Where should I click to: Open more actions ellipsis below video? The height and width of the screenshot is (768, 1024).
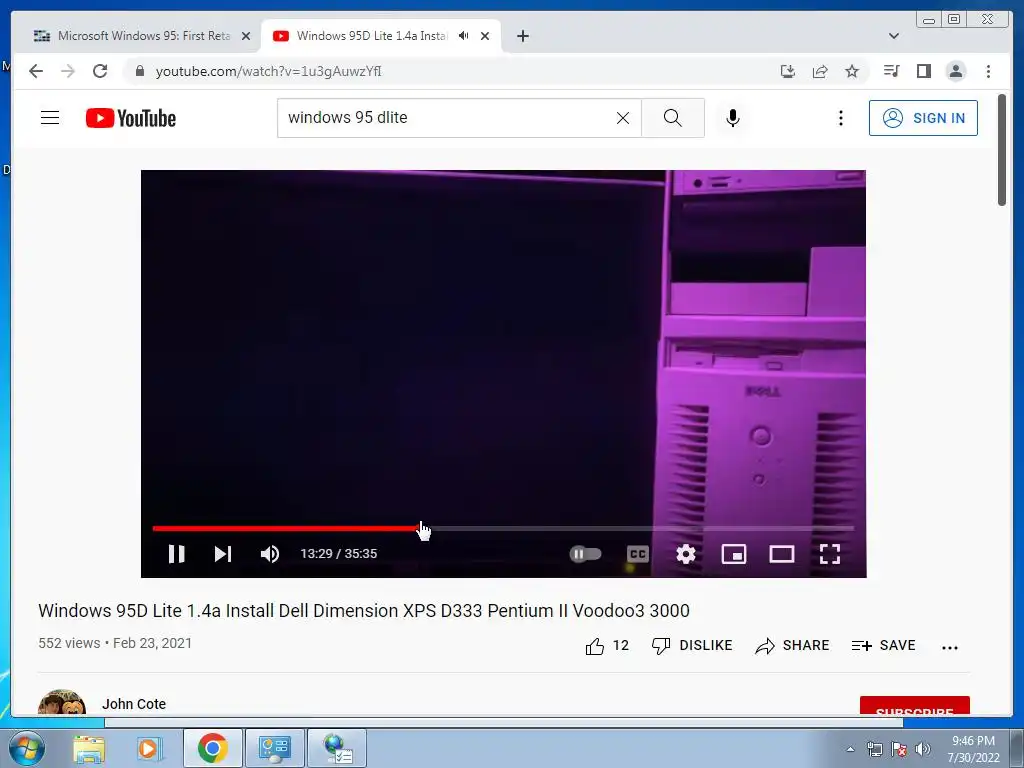click(950, 647)
